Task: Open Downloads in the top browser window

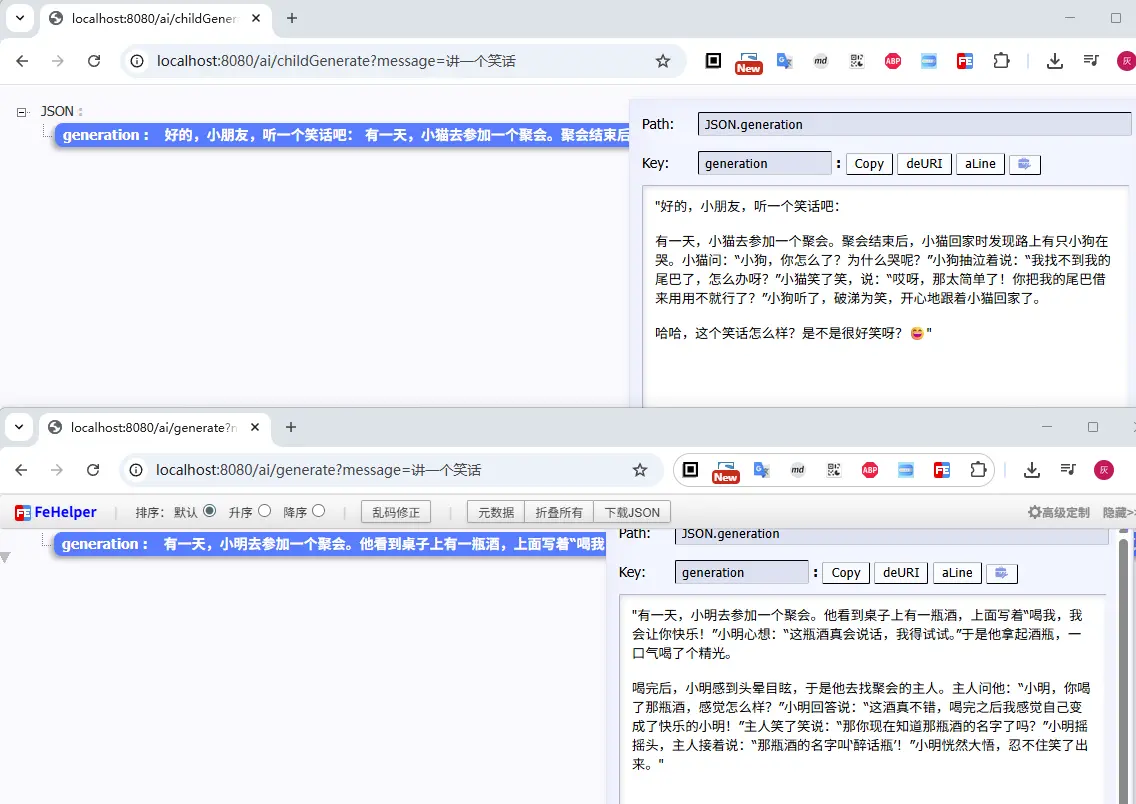Action: coord(1054,61)
